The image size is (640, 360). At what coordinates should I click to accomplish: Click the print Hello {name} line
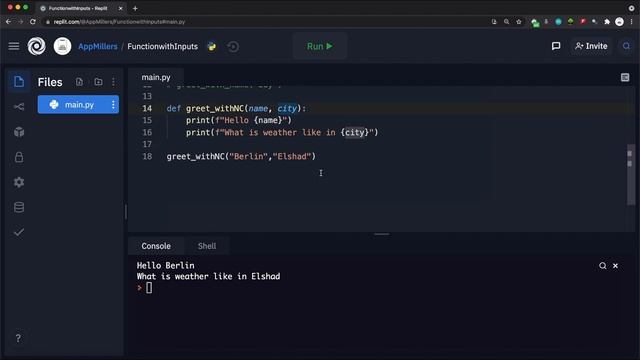239,120
